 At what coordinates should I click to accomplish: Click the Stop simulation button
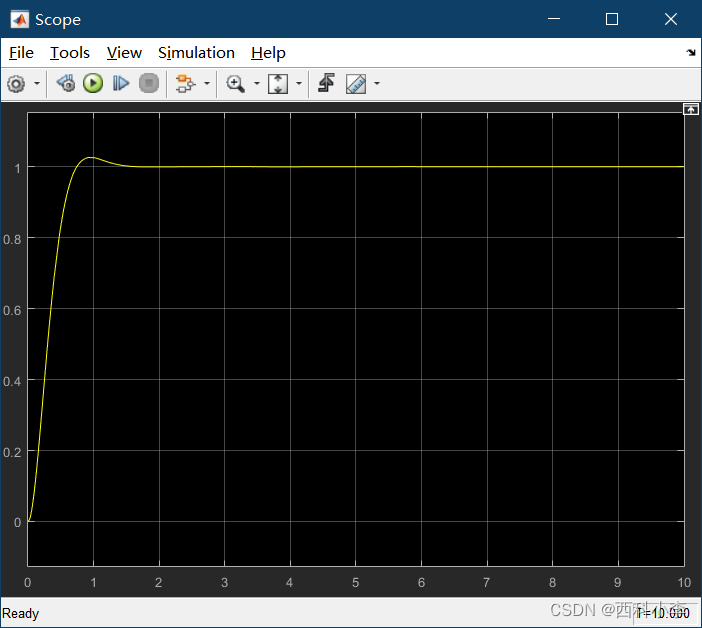pyautogui.click(x=149, y=84)
